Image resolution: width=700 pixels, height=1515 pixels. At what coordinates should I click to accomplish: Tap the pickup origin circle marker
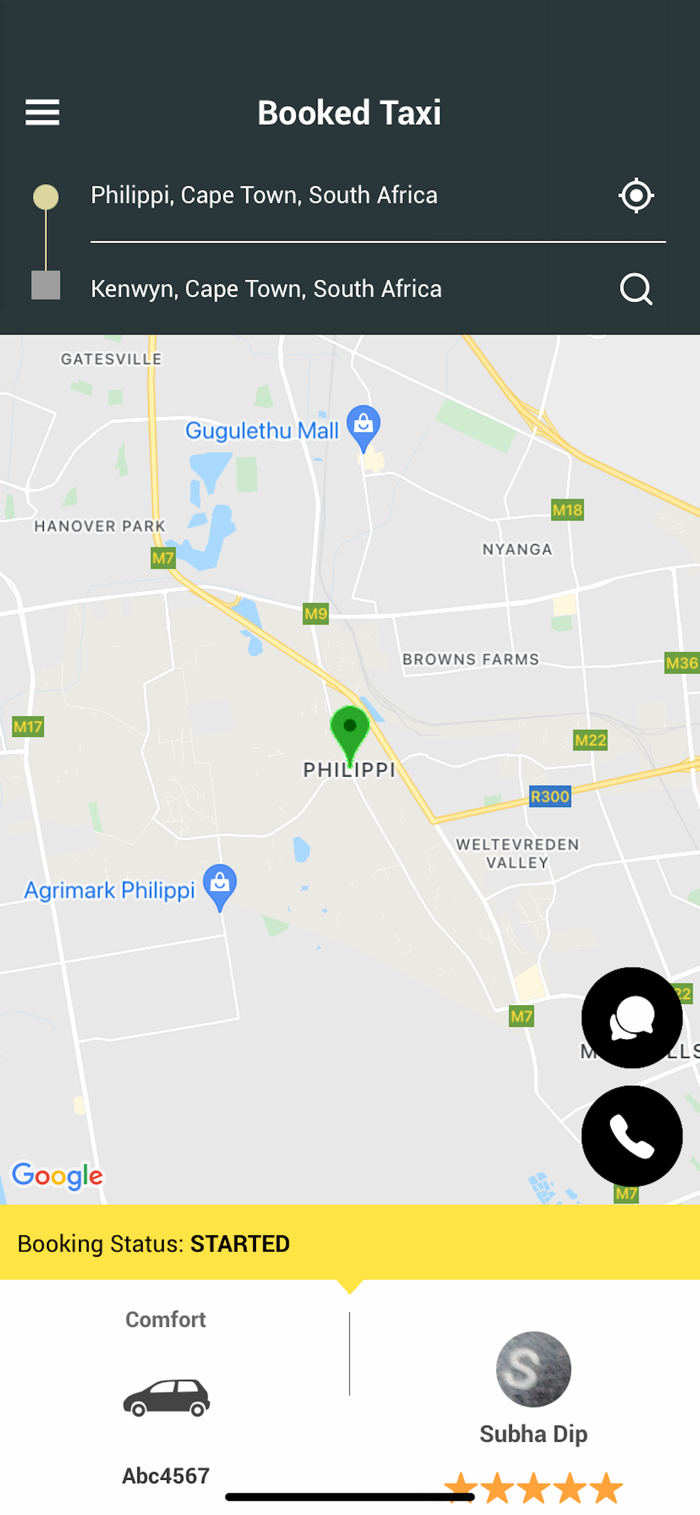tap(46, 197)
